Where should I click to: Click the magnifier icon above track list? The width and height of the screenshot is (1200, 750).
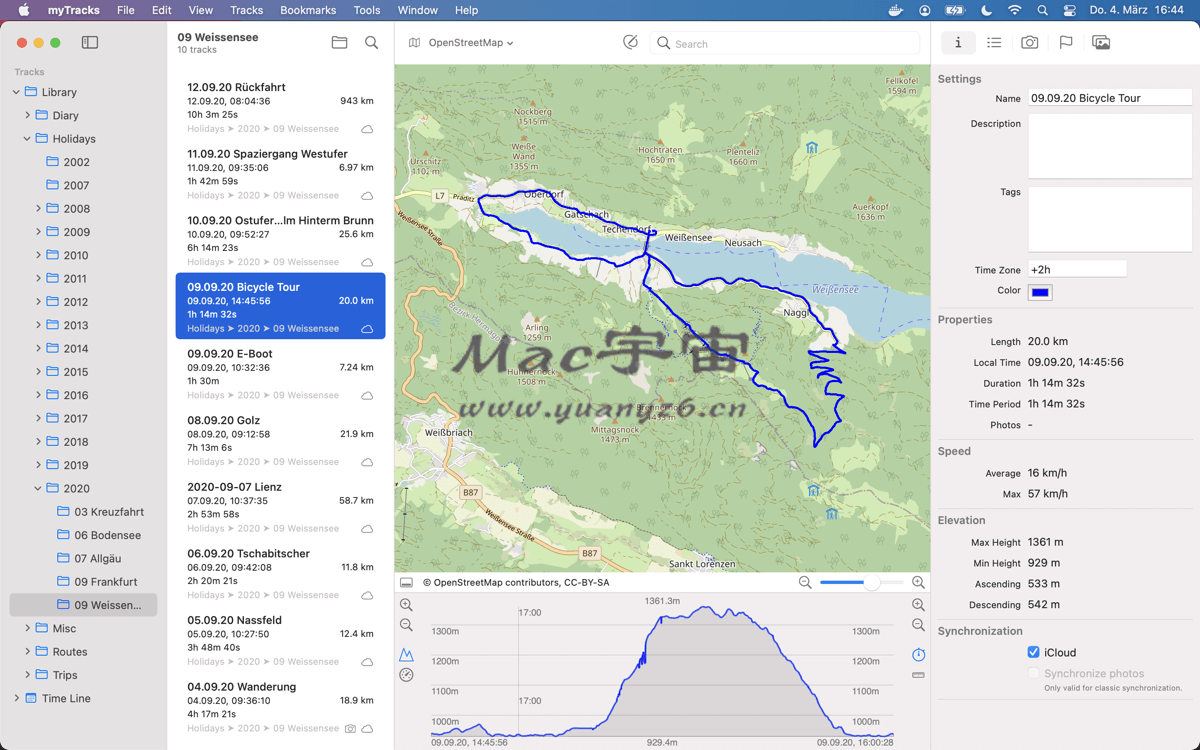point(371,43)
